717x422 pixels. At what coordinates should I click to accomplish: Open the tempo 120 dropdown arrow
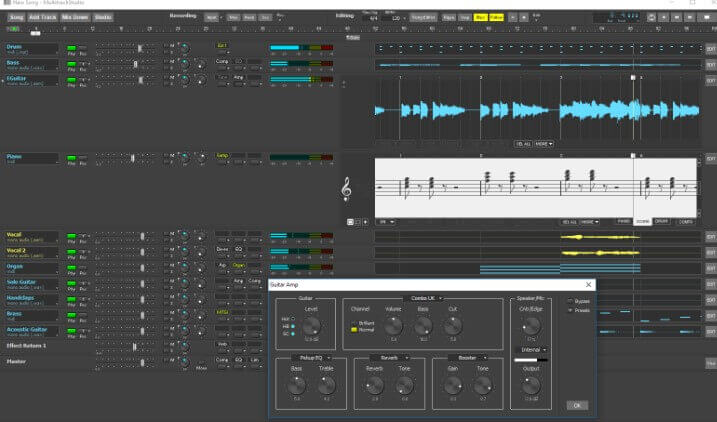405,18
